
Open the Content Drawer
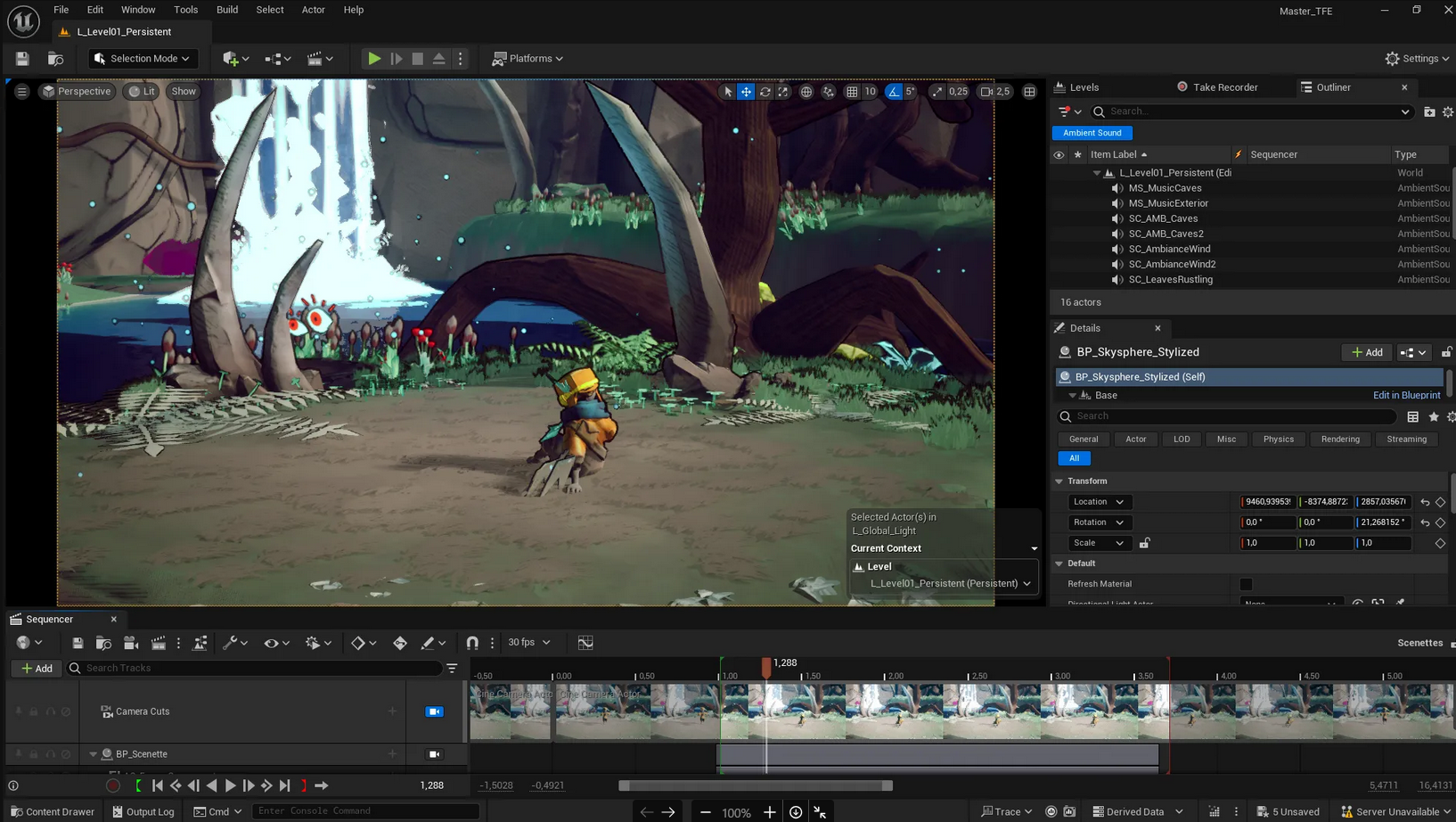52,811
